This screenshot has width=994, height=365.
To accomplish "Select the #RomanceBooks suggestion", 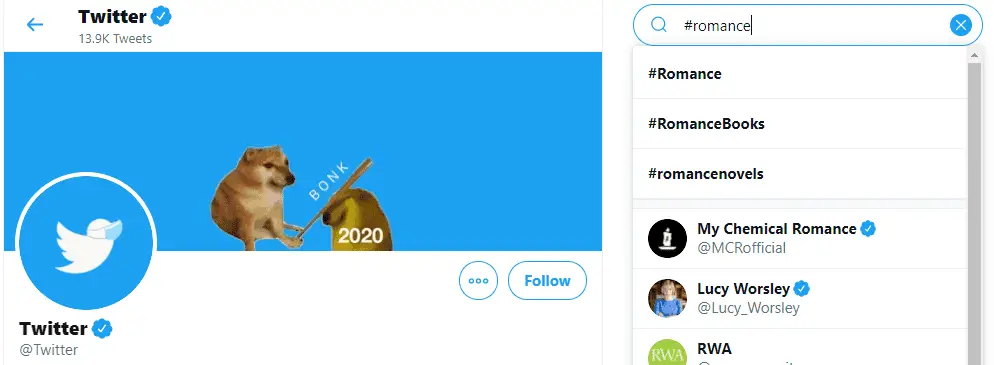I will point(799,124).
